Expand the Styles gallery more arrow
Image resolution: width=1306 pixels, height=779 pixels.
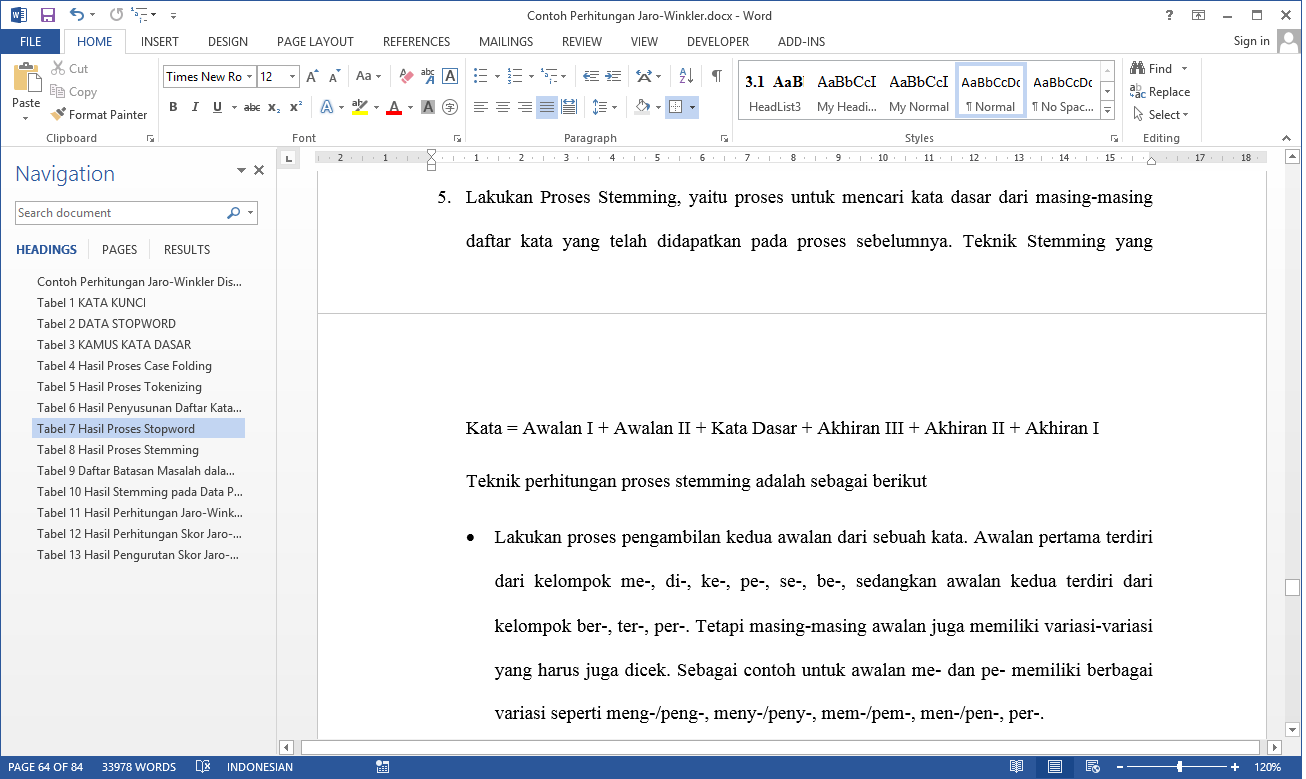[1107, 108]
